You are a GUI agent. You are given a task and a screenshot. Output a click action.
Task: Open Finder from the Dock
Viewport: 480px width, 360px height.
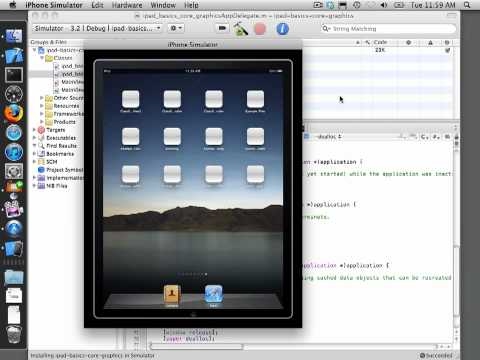click(x=13, y=36)
